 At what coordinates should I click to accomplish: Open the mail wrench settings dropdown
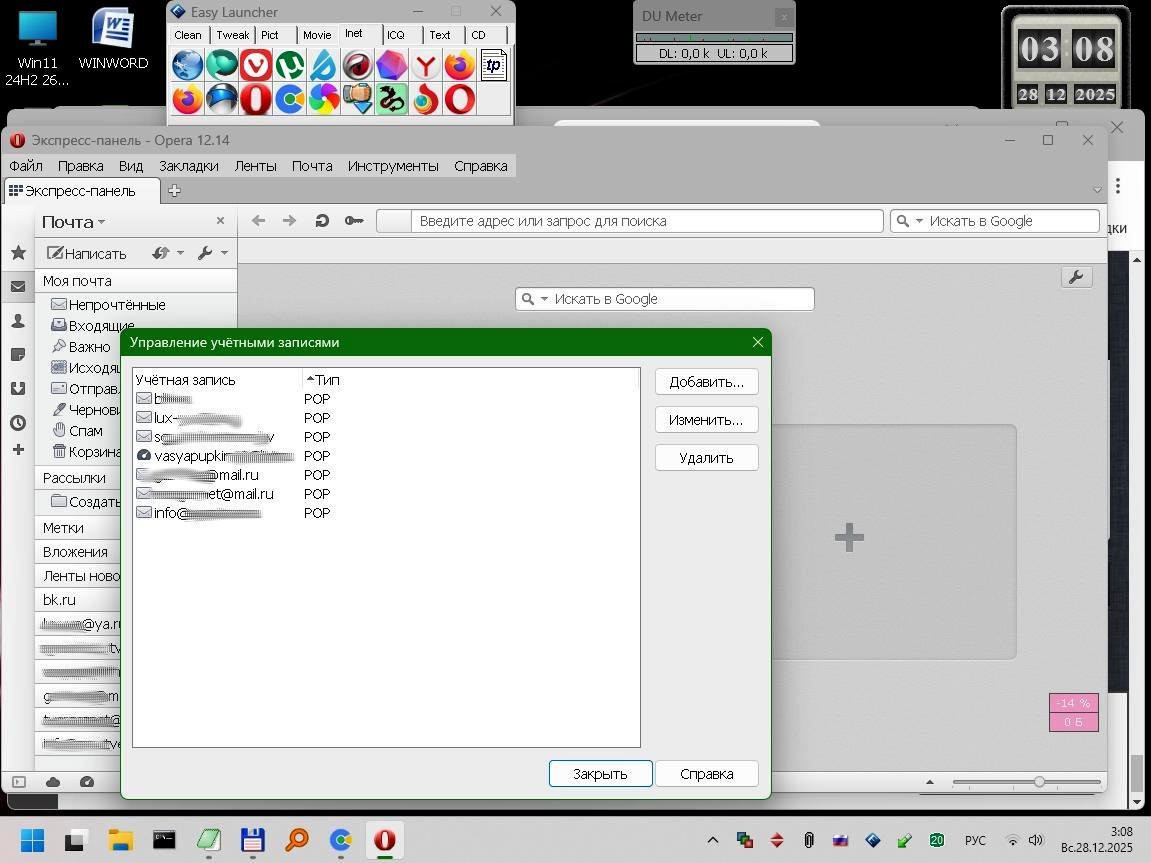pos(213,253)
